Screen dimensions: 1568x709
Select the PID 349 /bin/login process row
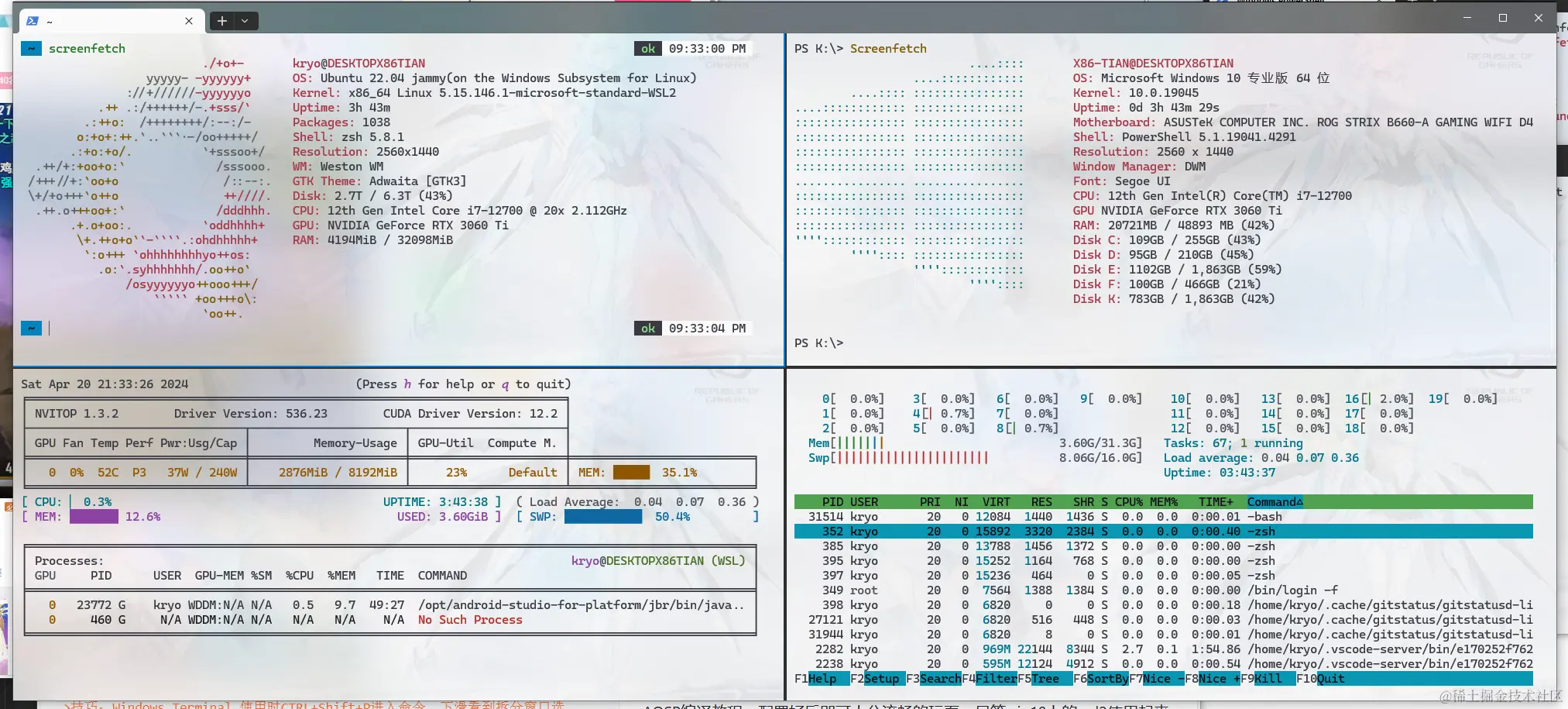[x=1163, y=590]
